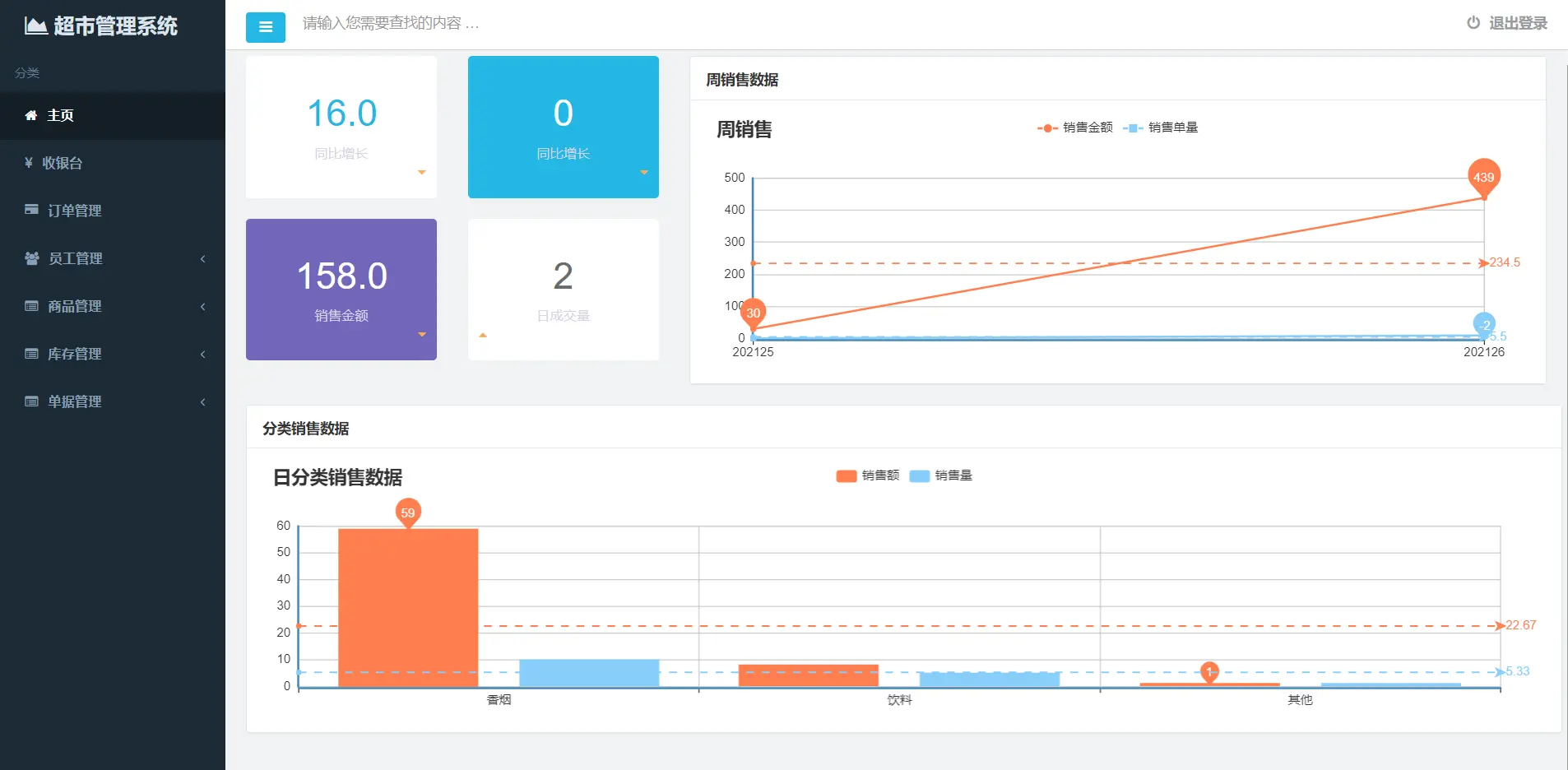Expand the 员工管理 submenu chevron
The image size is (1568, 770).
(203, 259)
